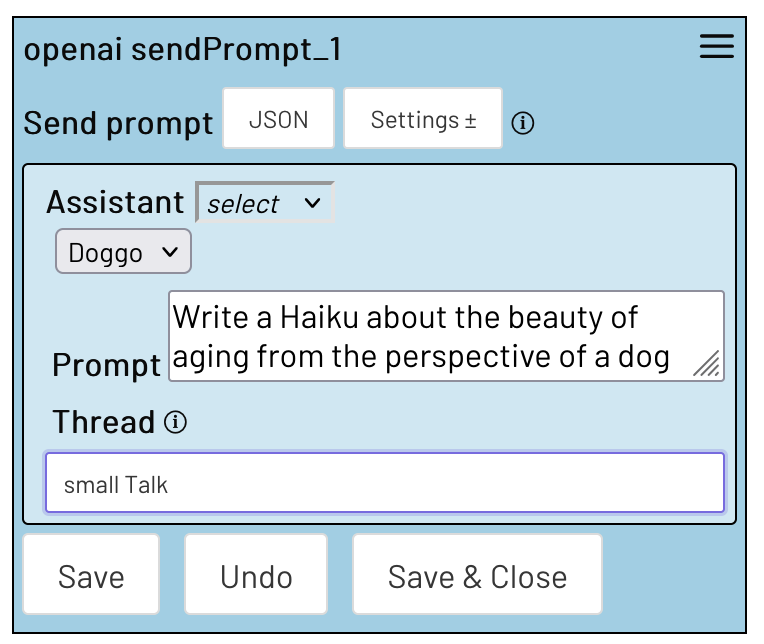Screen dimensions: 764x644
Task: Click the Prompt textarea resize handle
Action: pos(708,366)
